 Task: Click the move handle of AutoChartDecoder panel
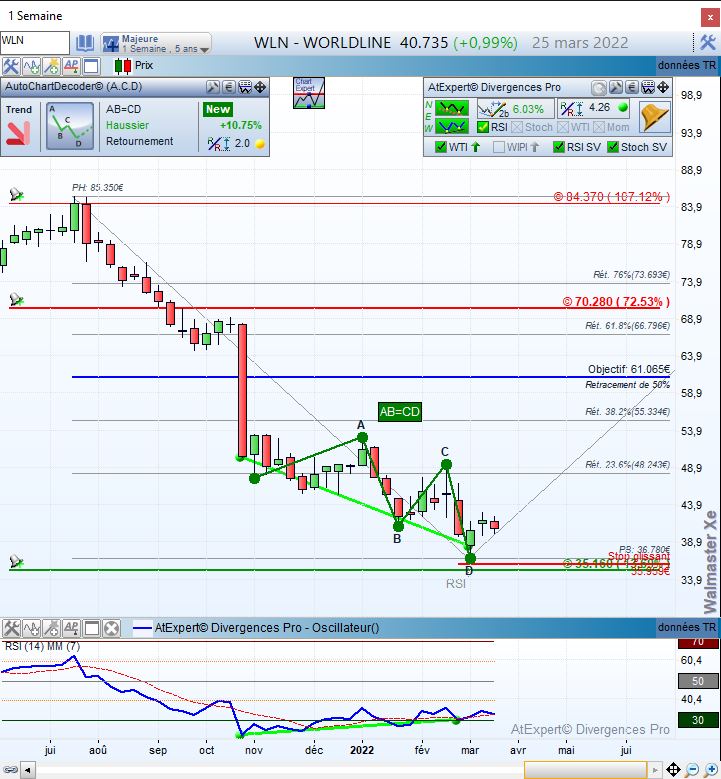(260, 87)
